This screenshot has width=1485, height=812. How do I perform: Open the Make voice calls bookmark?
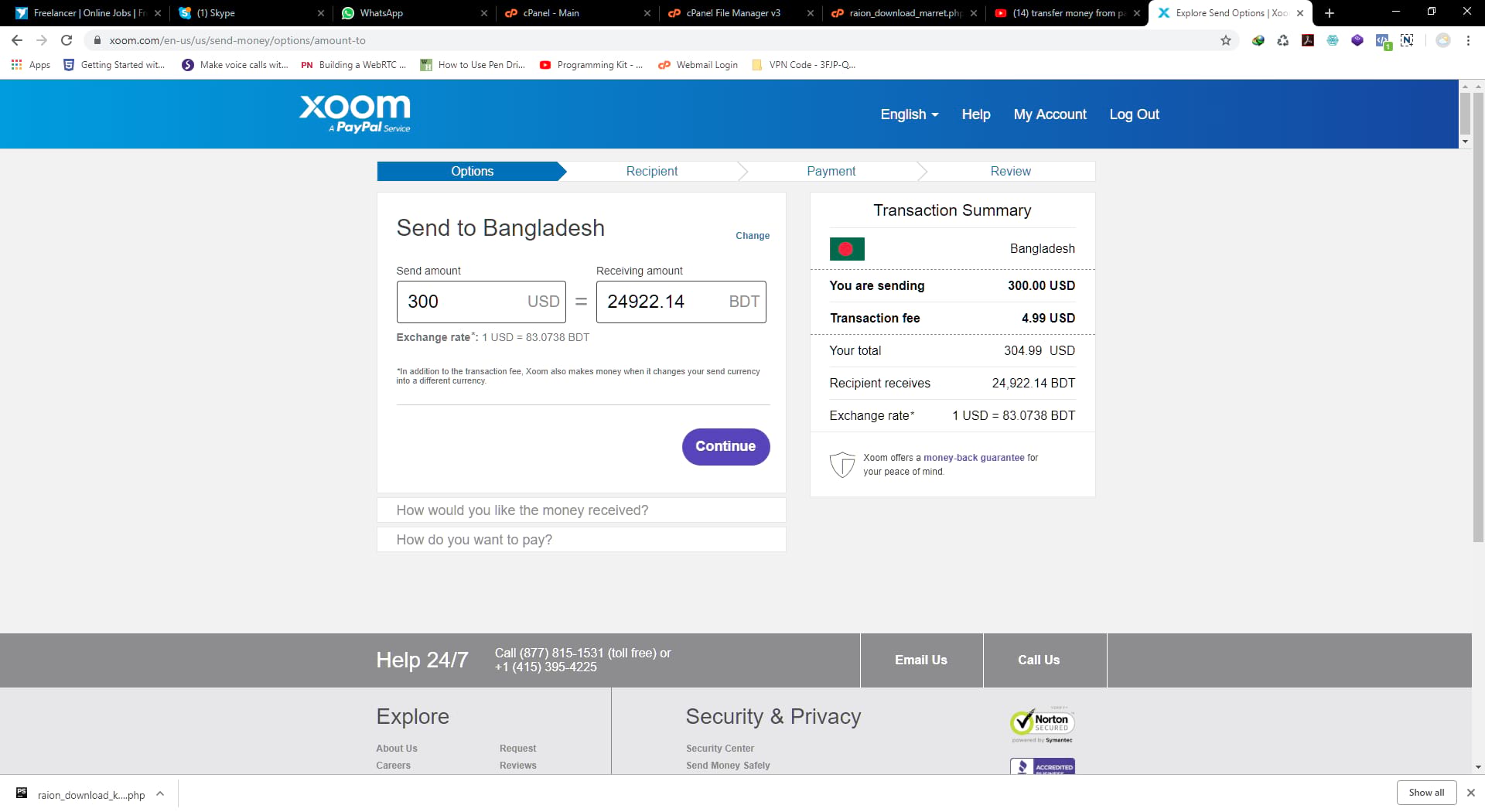coord(235,65)
